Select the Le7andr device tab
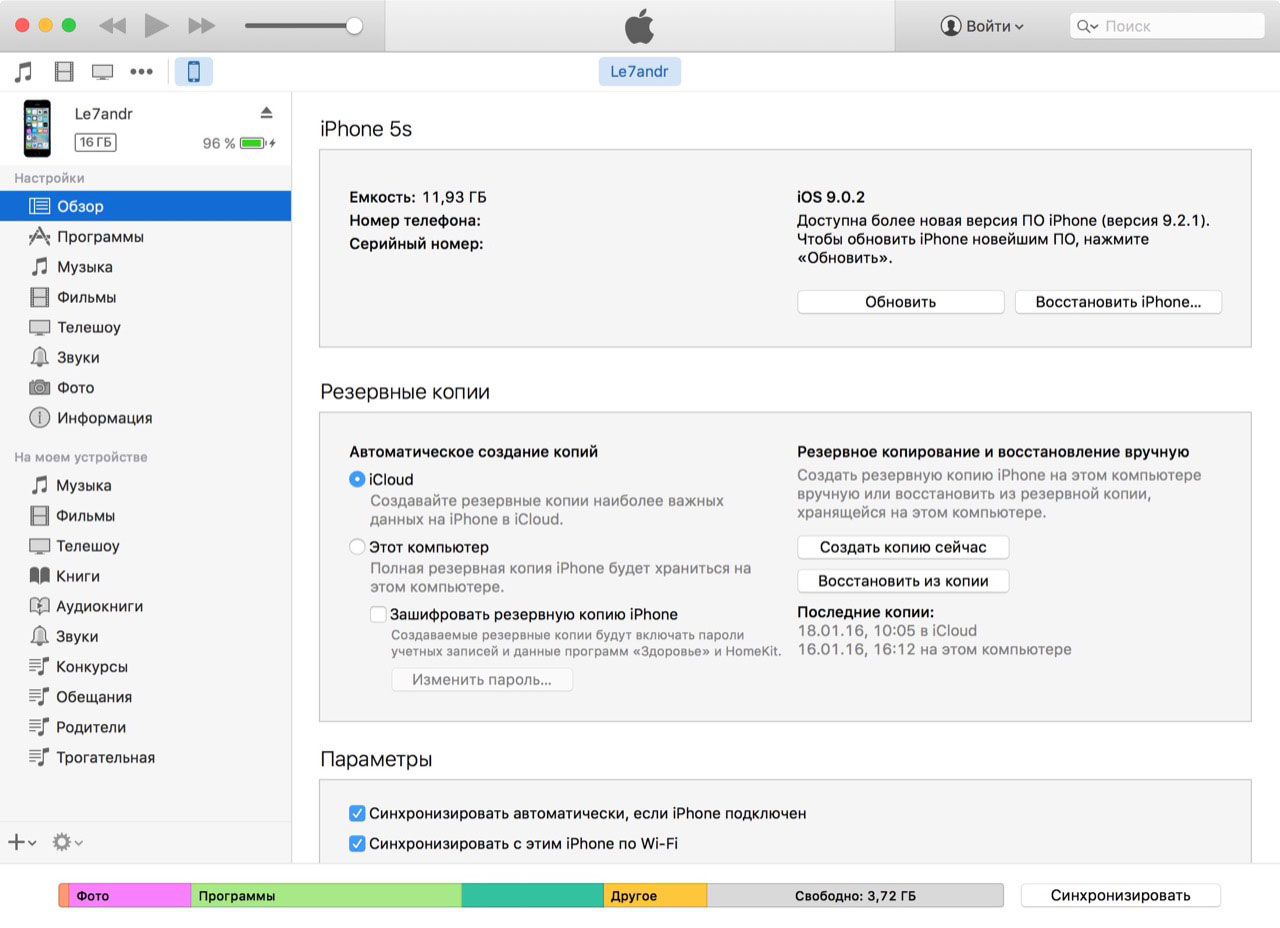The image size is (1280, 928). 640,72
